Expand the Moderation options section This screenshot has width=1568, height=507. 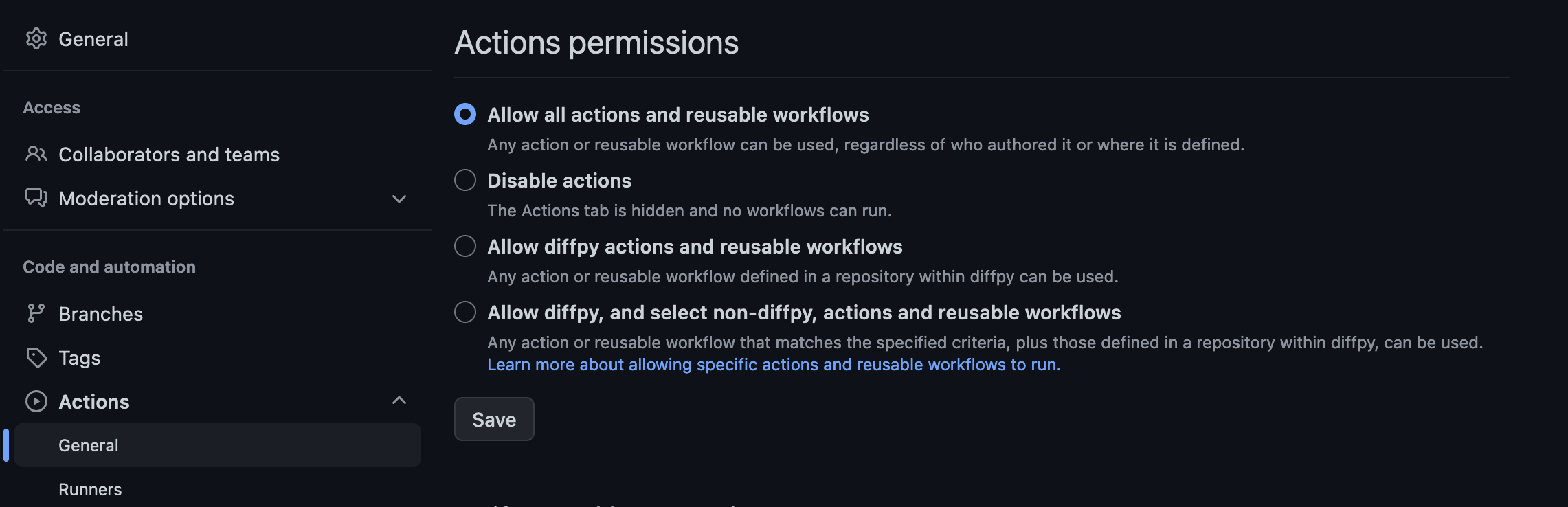(399, 199)
